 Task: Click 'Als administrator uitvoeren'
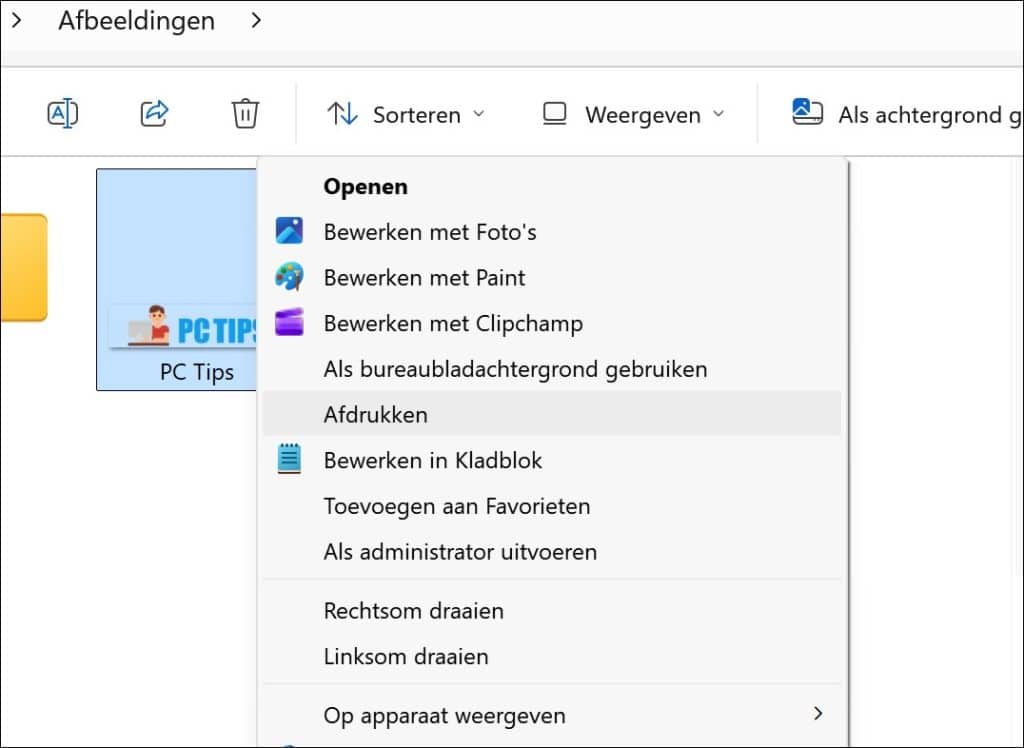[x=460, y=552]
